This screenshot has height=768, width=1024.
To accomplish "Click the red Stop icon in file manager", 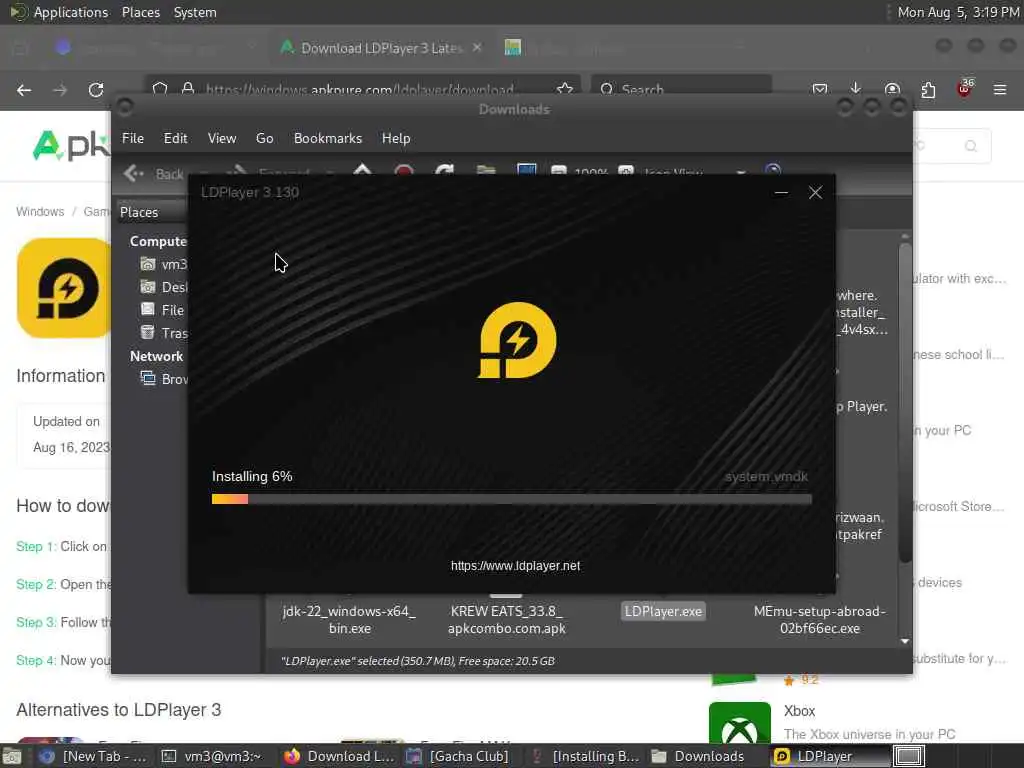I will tap(404, 171).
